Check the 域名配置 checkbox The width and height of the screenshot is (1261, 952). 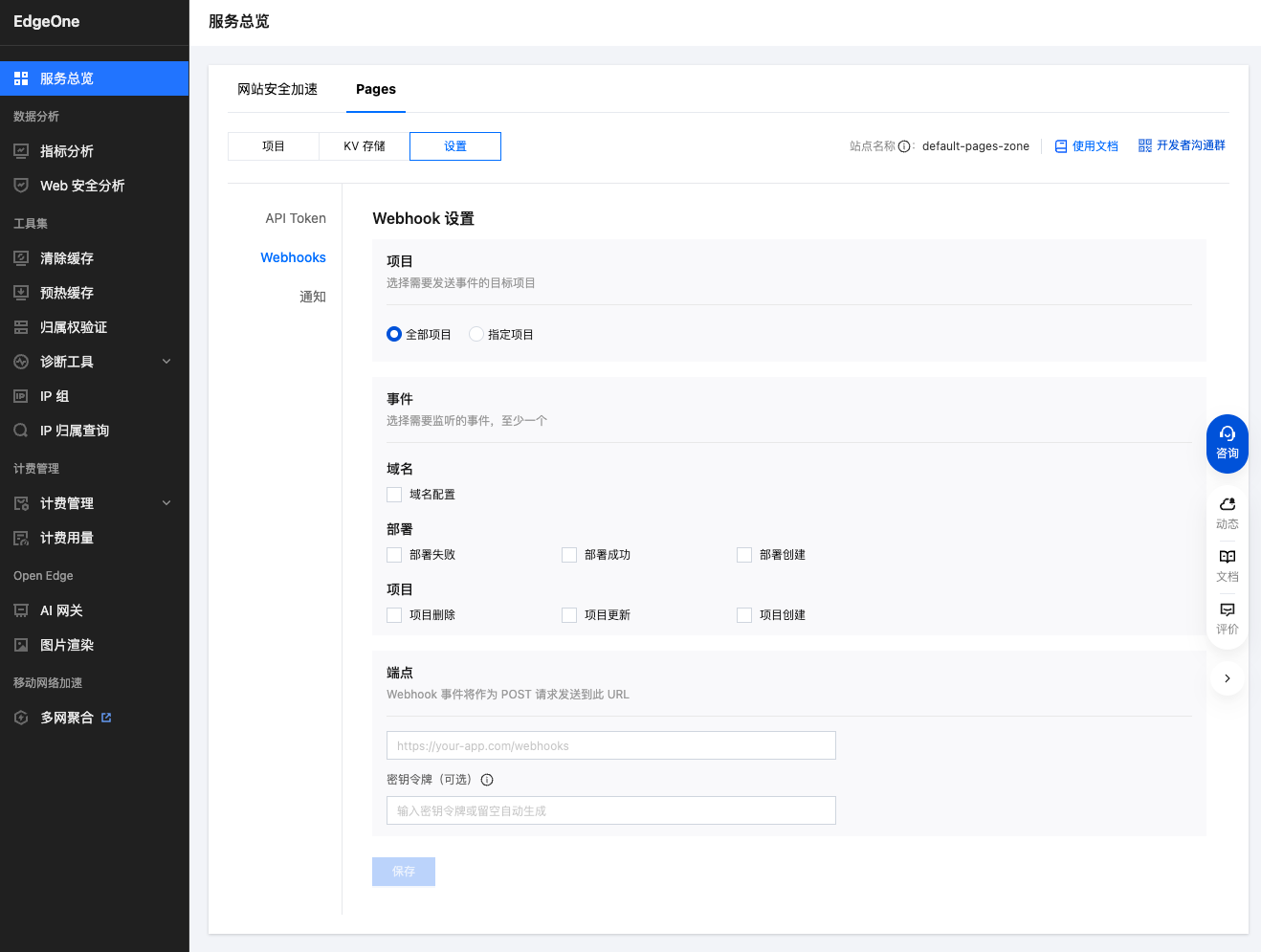click(x=394, y=495)
